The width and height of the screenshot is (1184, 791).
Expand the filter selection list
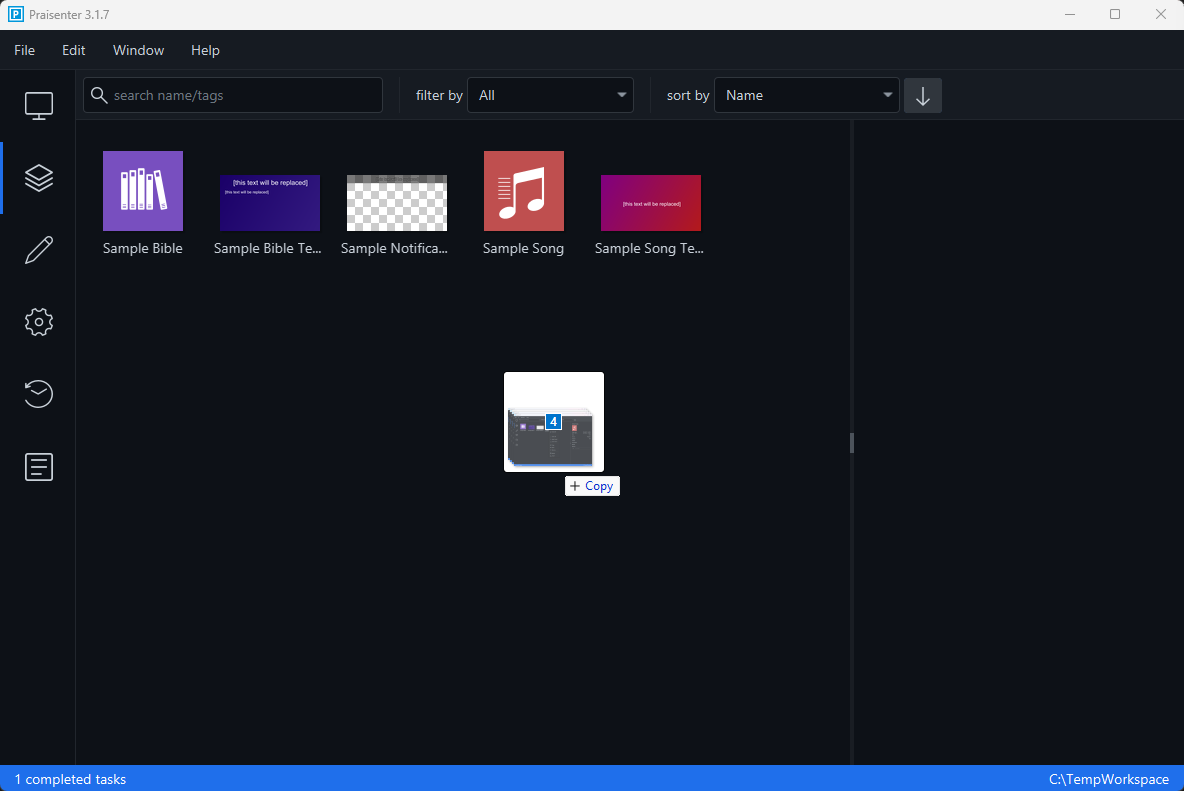[x=620, y=95]
